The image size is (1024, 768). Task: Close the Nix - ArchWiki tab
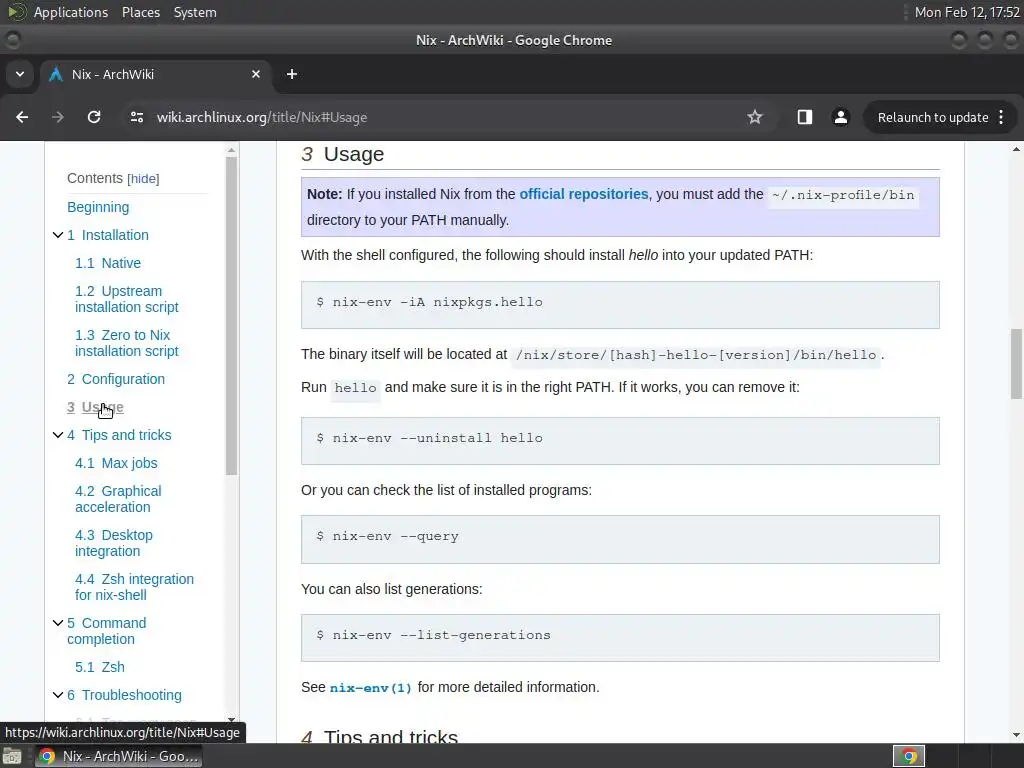point(256,74)
